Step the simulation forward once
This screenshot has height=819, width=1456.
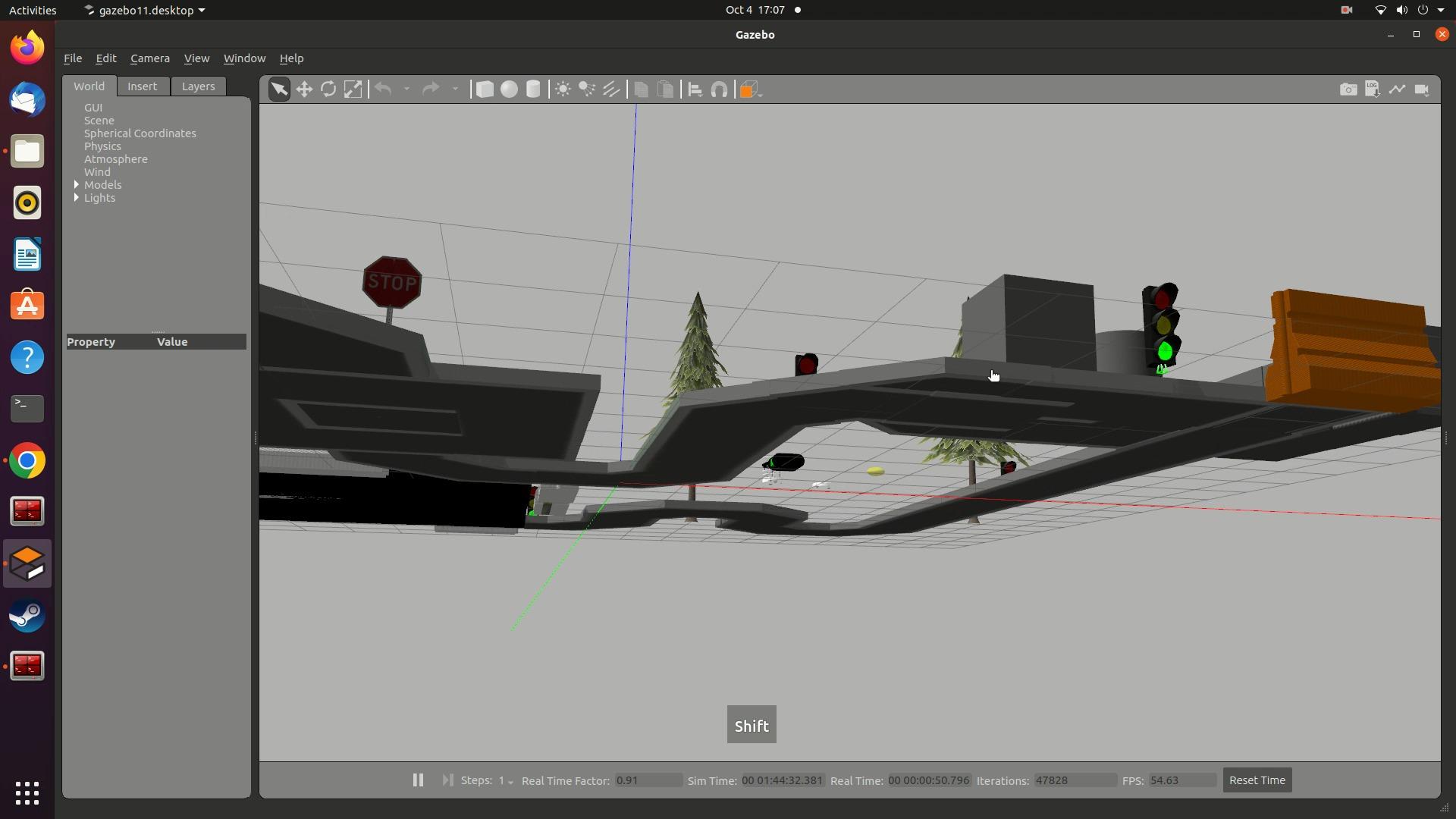pos(447,780)
